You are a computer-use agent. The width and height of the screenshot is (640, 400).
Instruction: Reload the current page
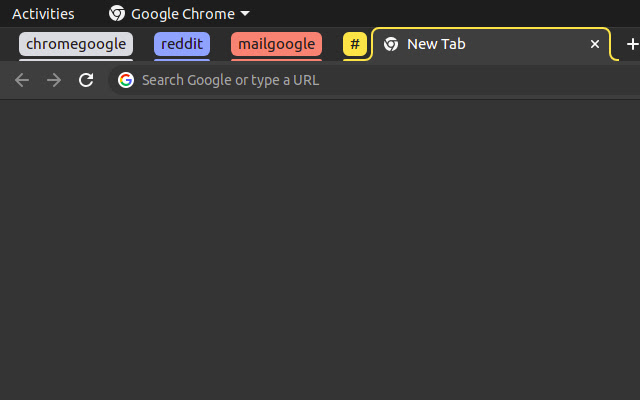click(x=86, y=80)
